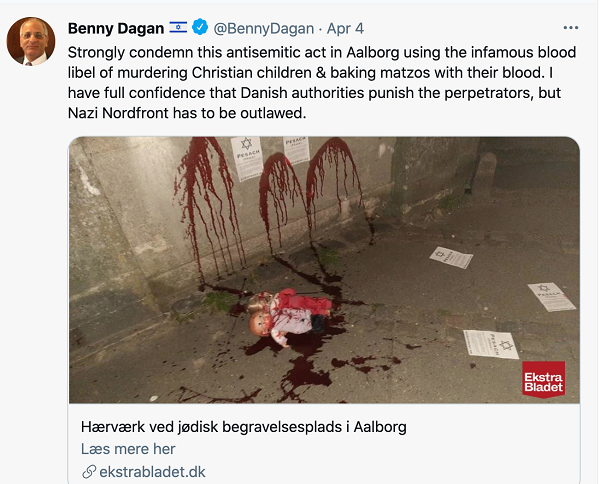
Task: Click the tweet text starting Strongly condemn
Action: point(322,83)
